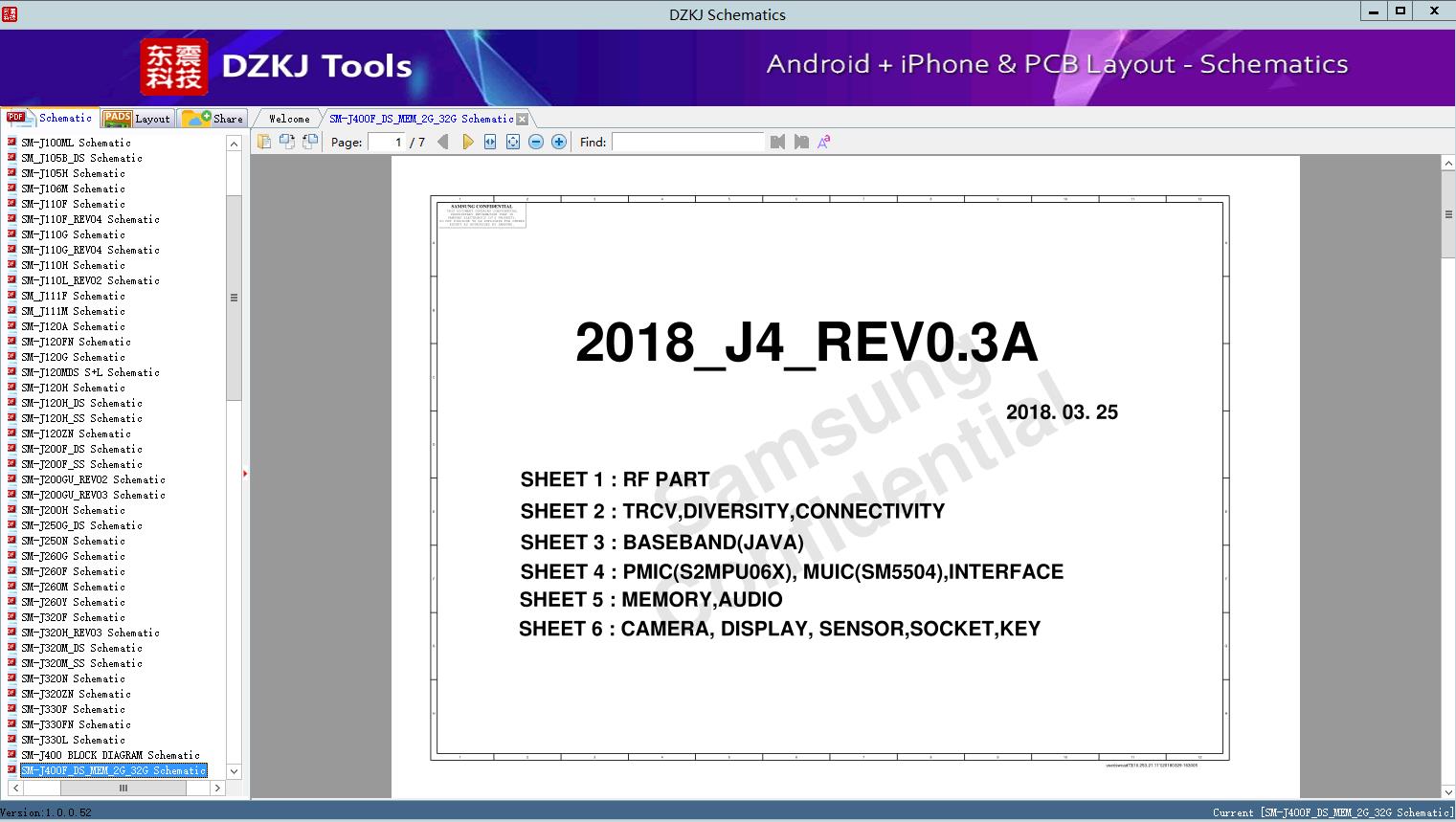Click the PDF icon beside SM-J120A Schematic
This screenshot has height=822, width=1456.
[12, 326]
